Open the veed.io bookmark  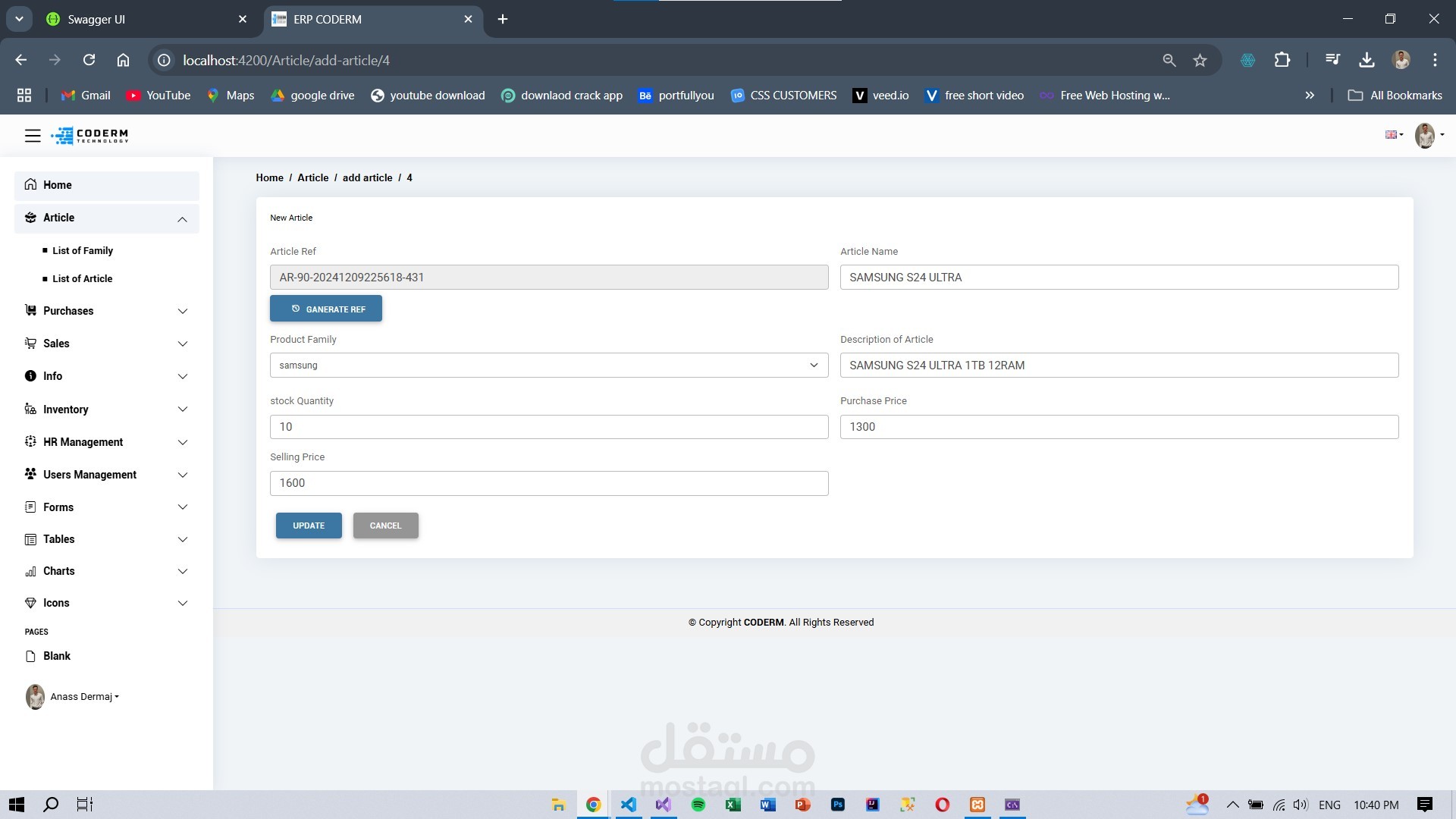[881, 96]
